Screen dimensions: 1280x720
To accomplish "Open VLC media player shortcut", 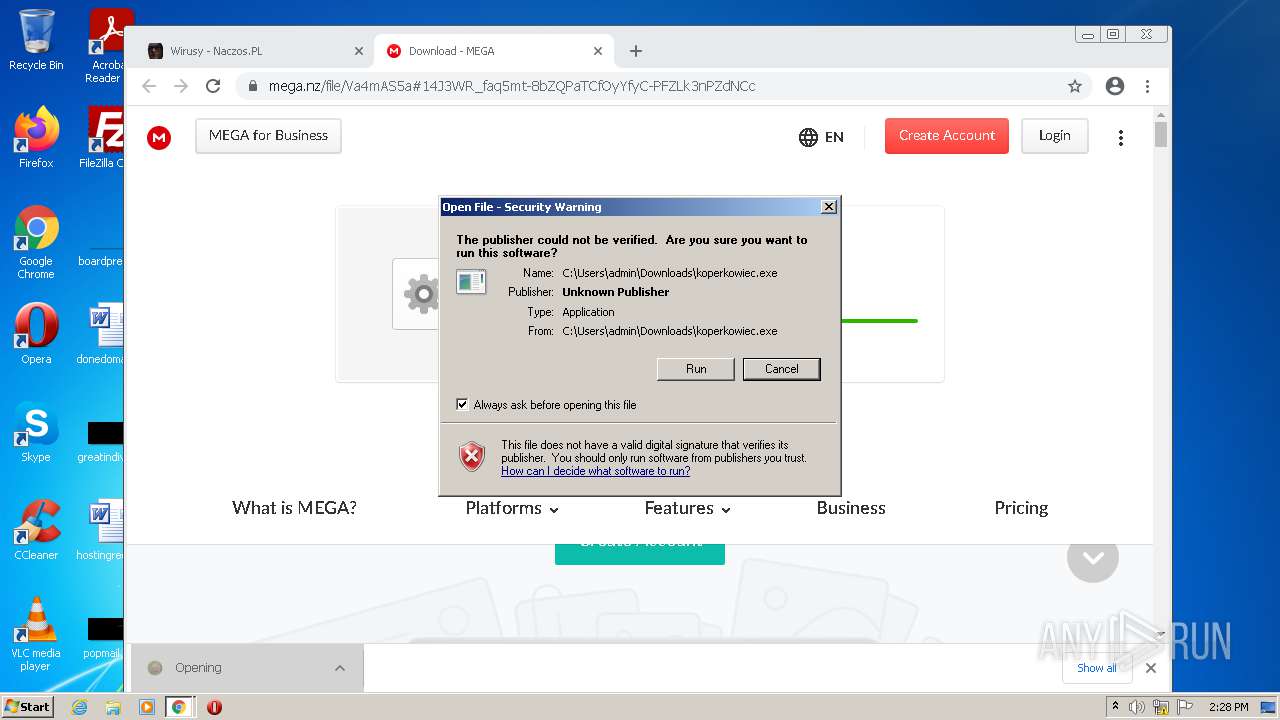I will tap(36, 634).
